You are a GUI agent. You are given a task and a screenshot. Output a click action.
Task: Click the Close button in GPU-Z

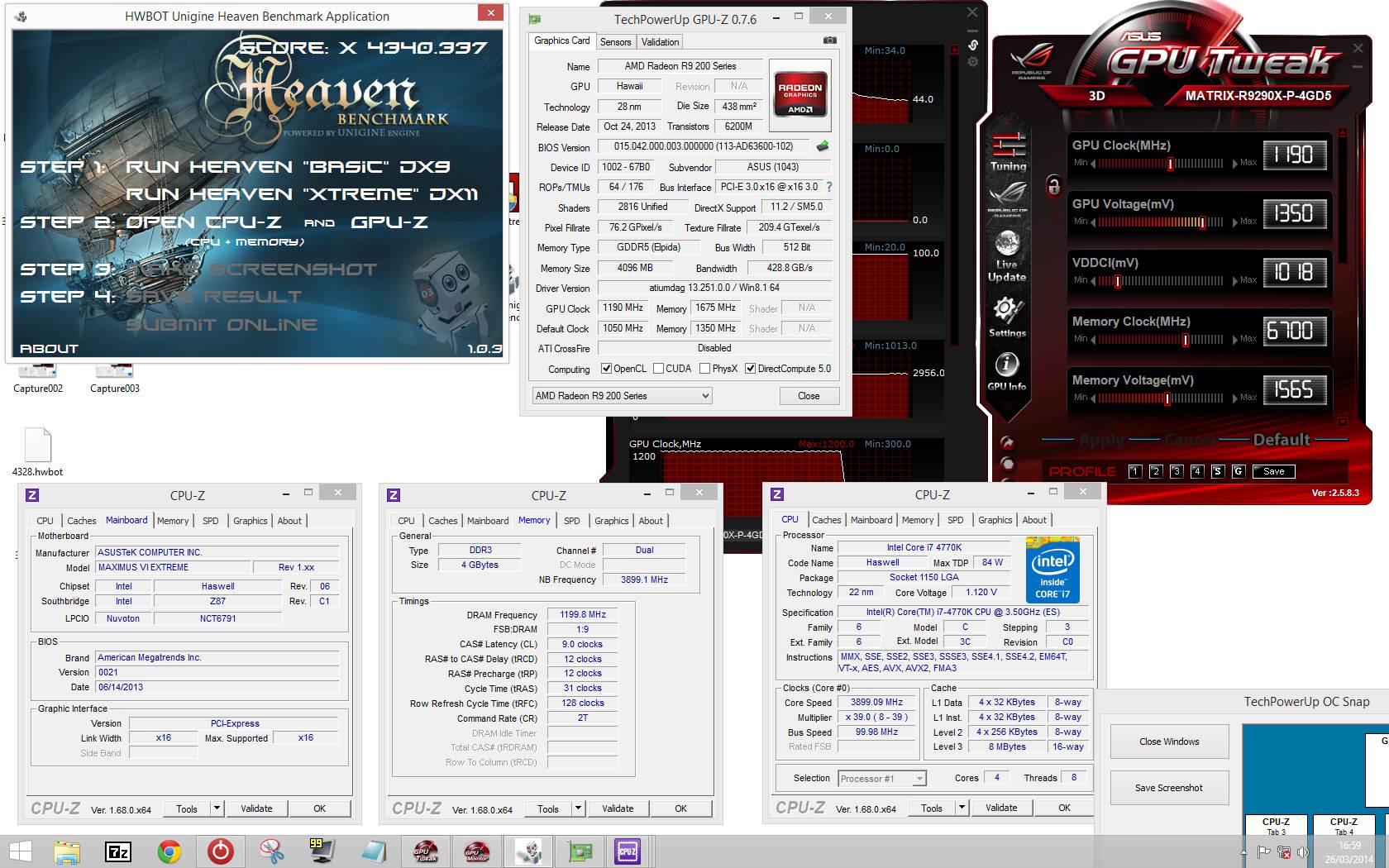coord(809,396)
